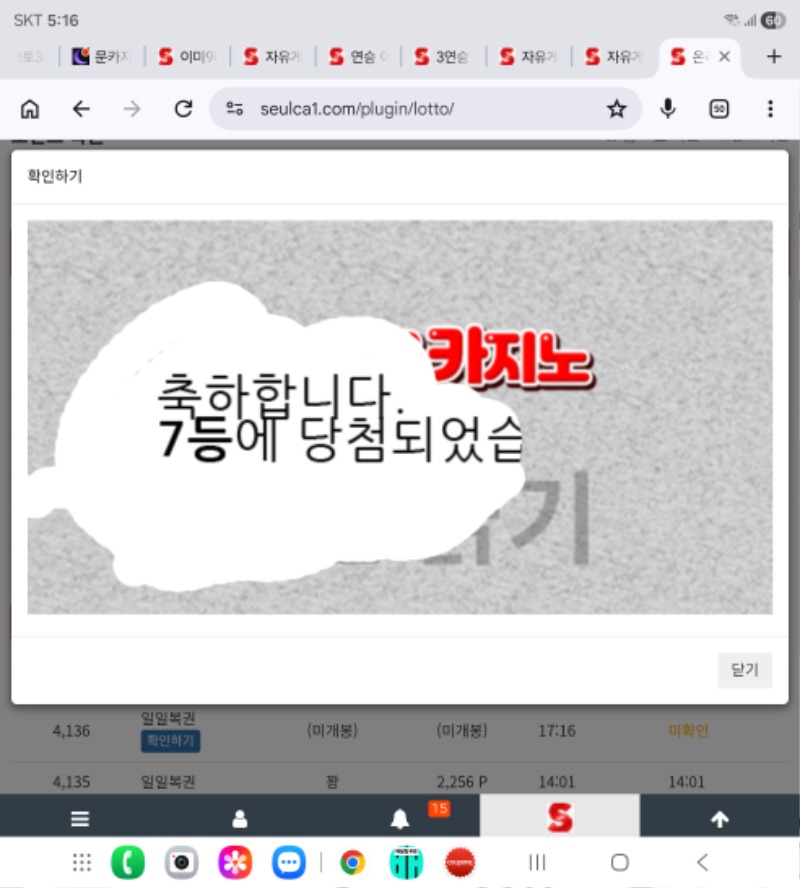
Task: Tap the red S logo in bottom bar
Action: pyautogui.click(x=560, y=817)
